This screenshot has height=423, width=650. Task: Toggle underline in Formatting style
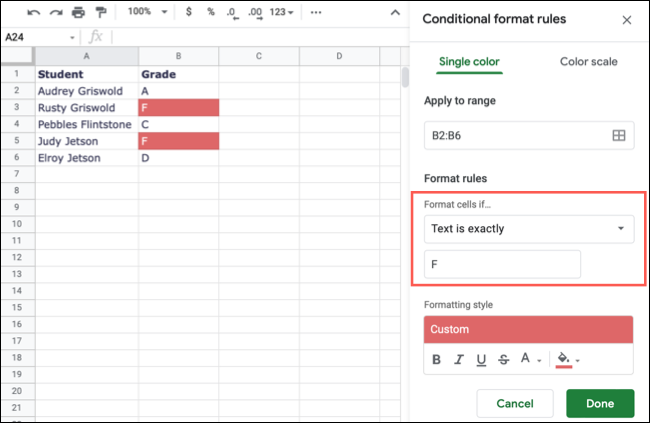pos(481,360)
